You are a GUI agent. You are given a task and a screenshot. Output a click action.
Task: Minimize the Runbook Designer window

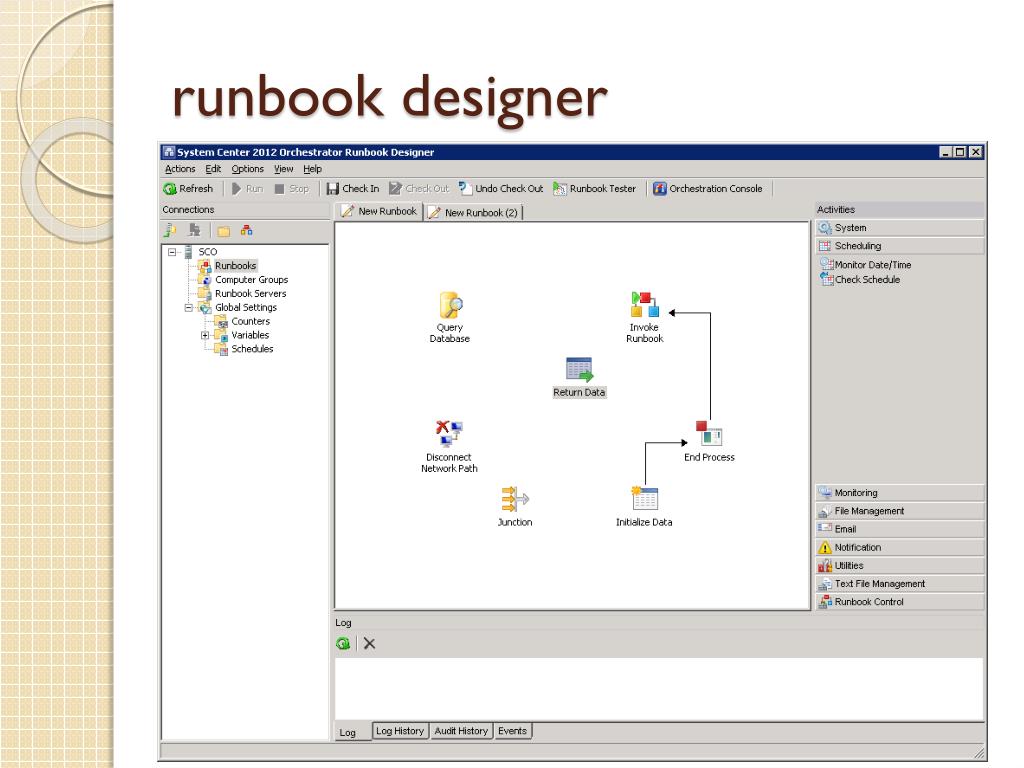click(x=946, y=152)
